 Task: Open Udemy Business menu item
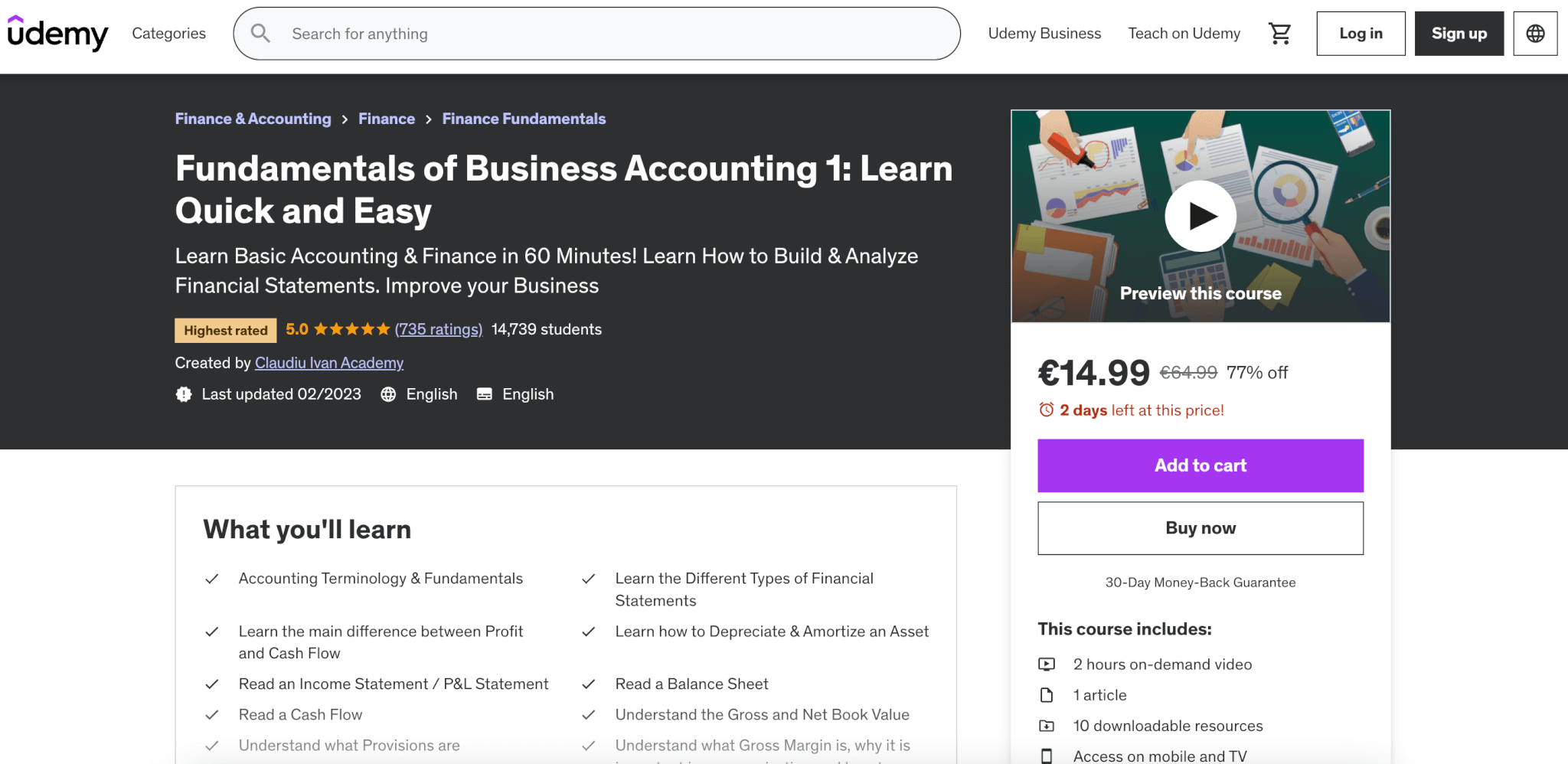(x=1044, y=34)
